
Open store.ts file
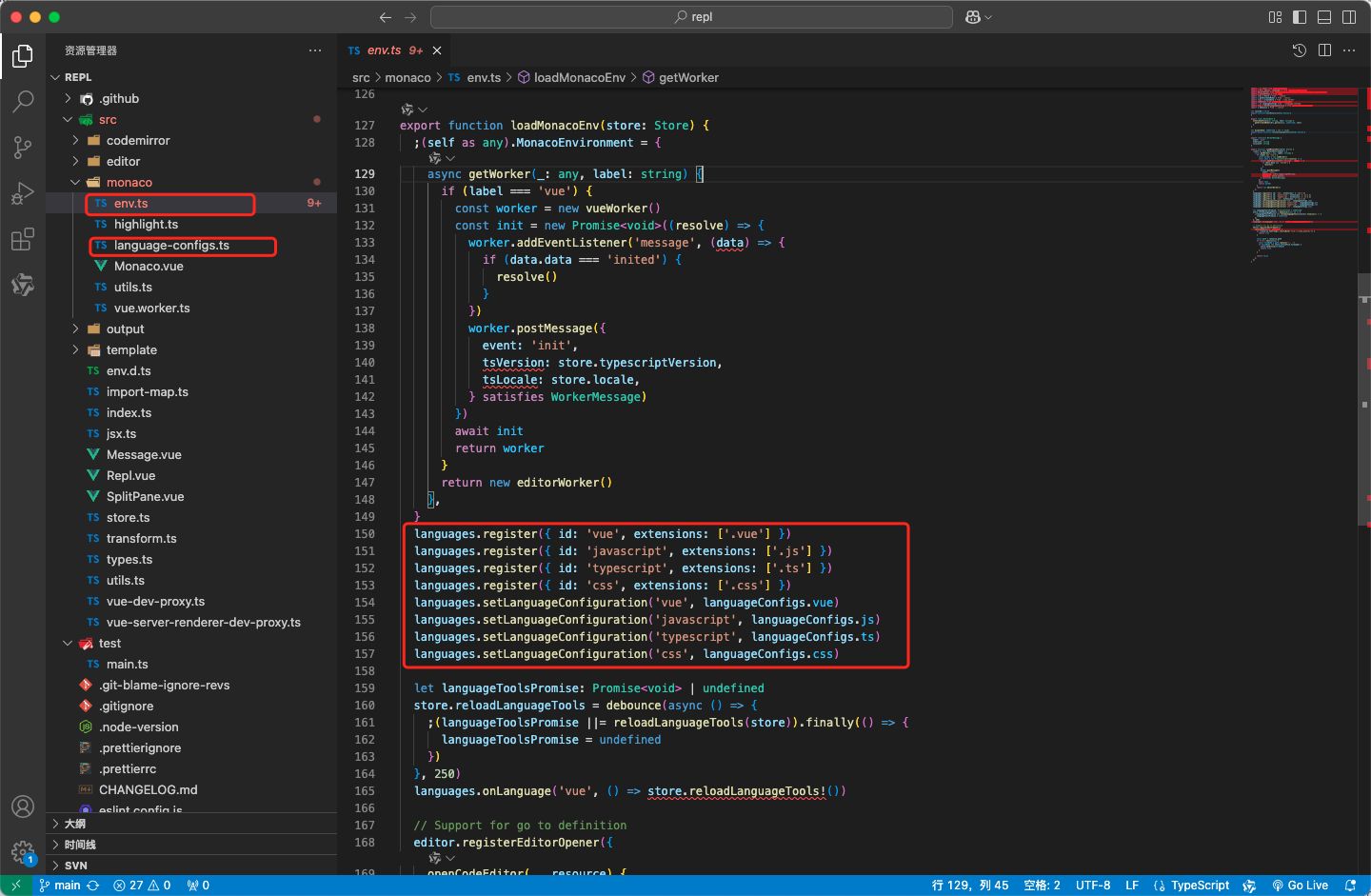click(191, 517)
